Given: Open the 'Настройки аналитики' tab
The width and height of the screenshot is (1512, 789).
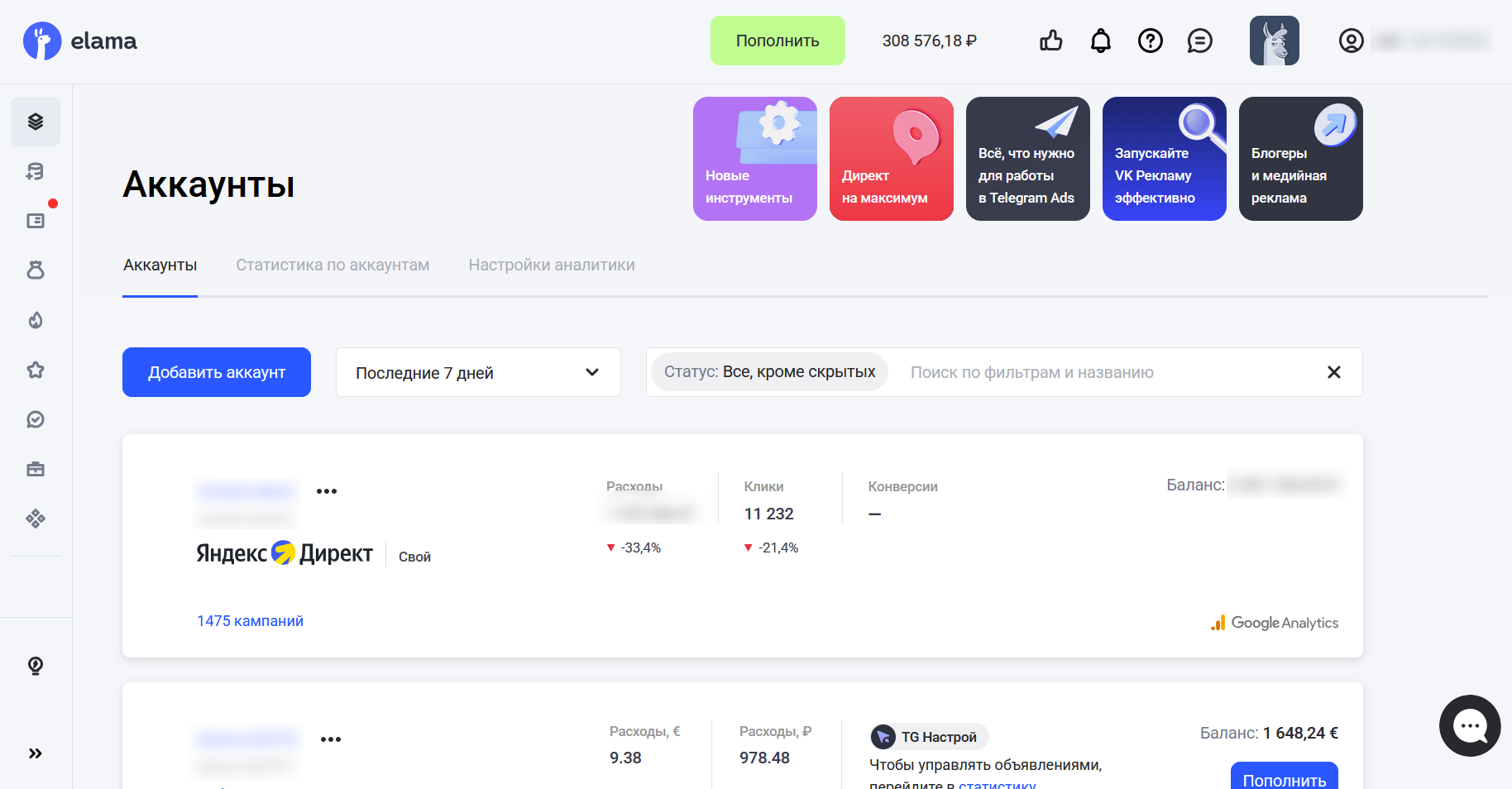Looking at the screenshot, I should tap(552, 265).
